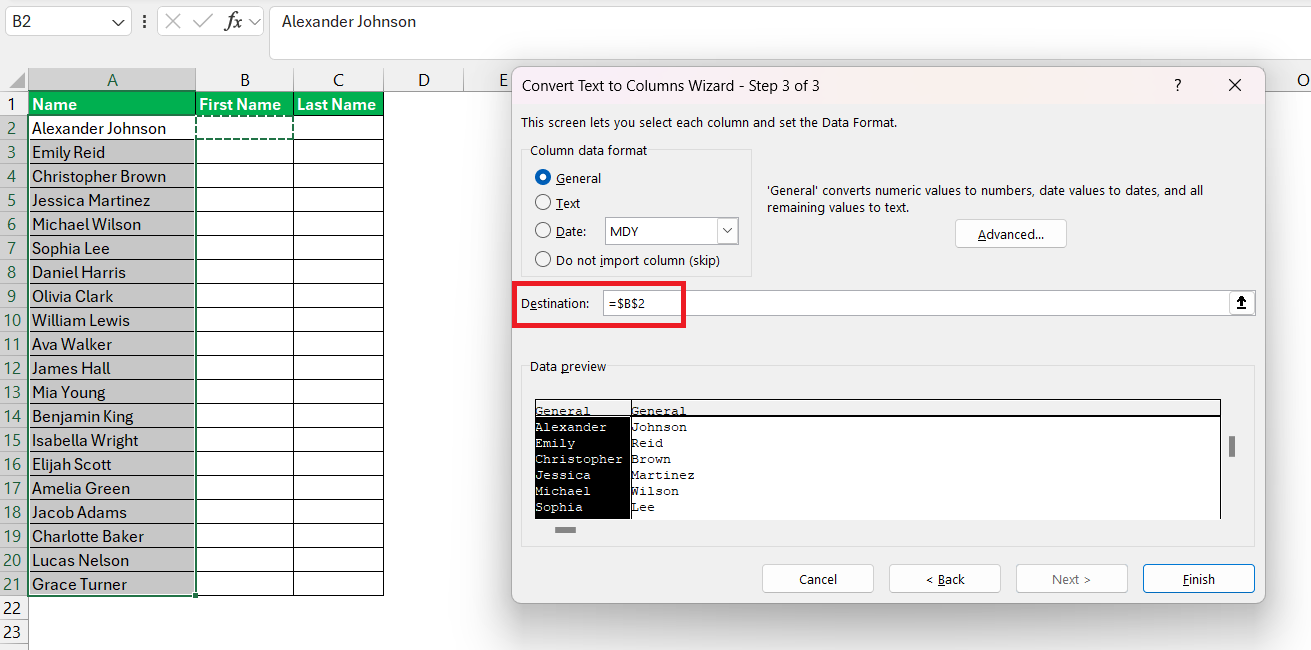
Task: Click the Destination collapse dialog arrow icon
Action: click(x=1241, y=303)
